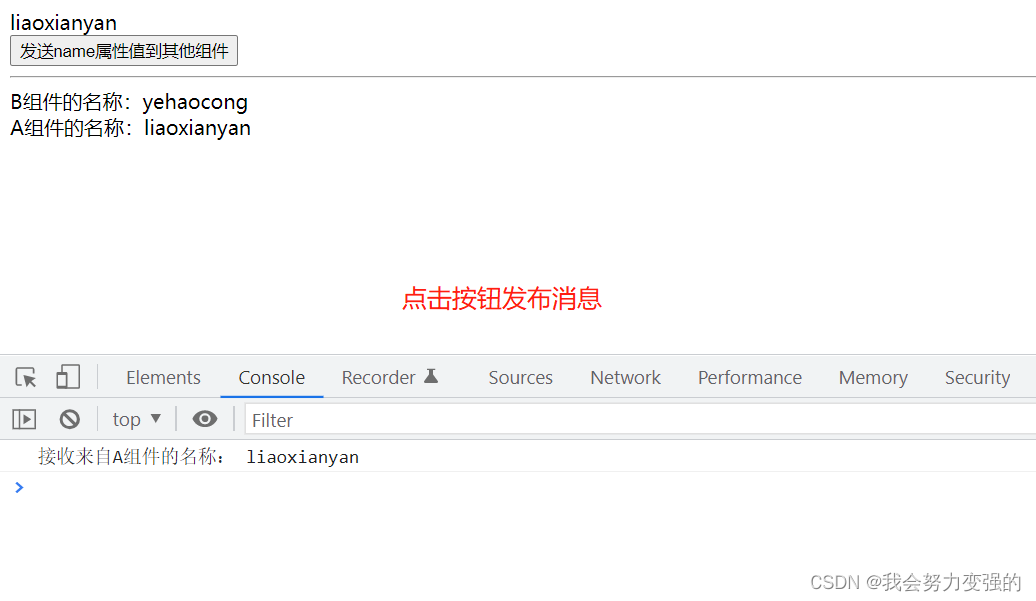Expand the JavaScript context selector
The image size is (1036, 601).
(136, 418)
